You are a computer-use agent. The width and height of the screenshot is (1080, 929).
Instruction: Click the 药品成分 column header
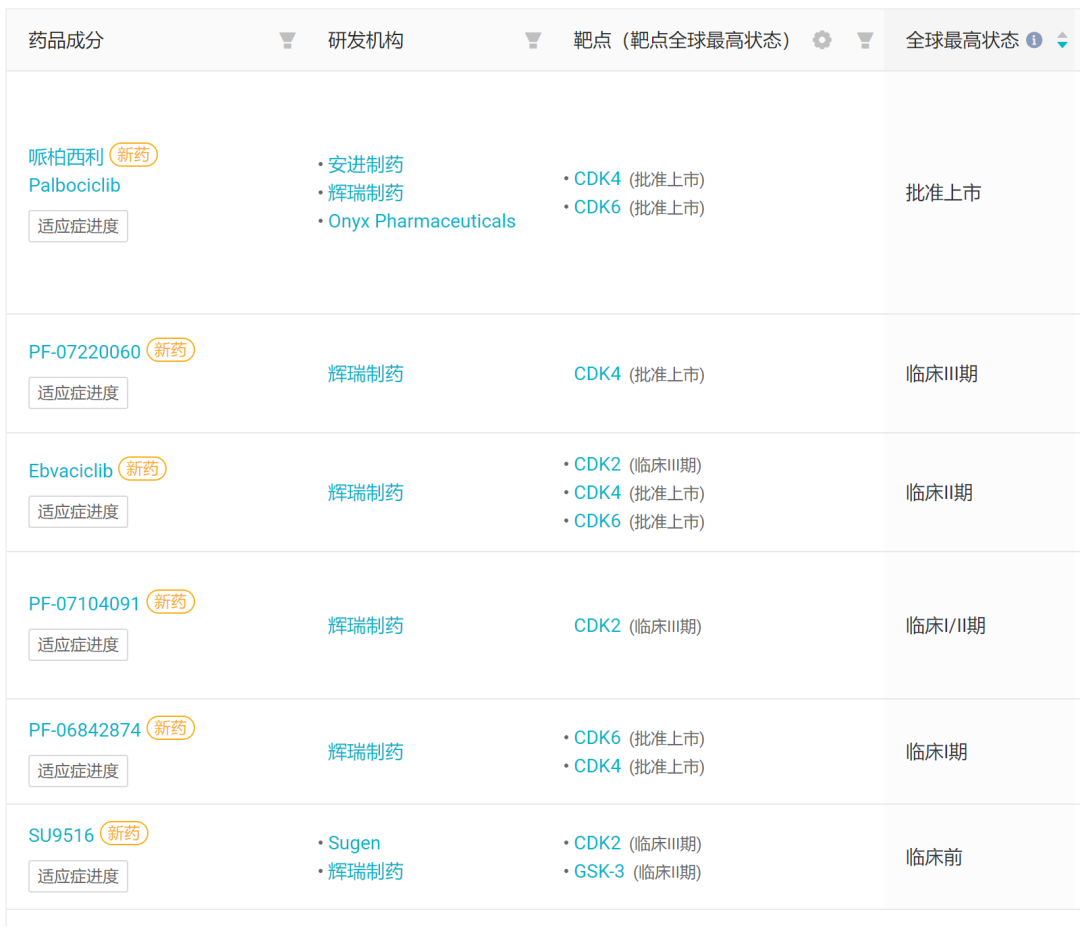coord(66,41)
